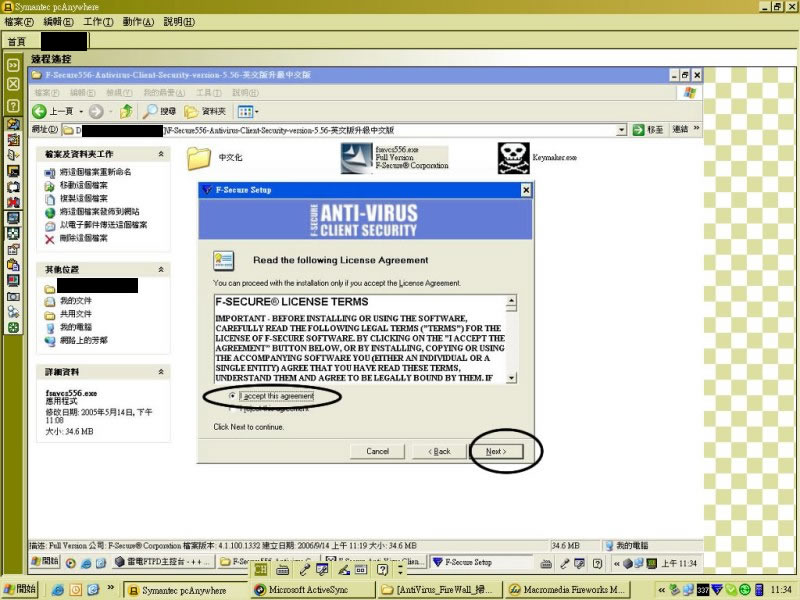This screenshot has width=800, height=600.
Task: Click 複製這個檔案 copy file link
Action: tap(84, 198)
